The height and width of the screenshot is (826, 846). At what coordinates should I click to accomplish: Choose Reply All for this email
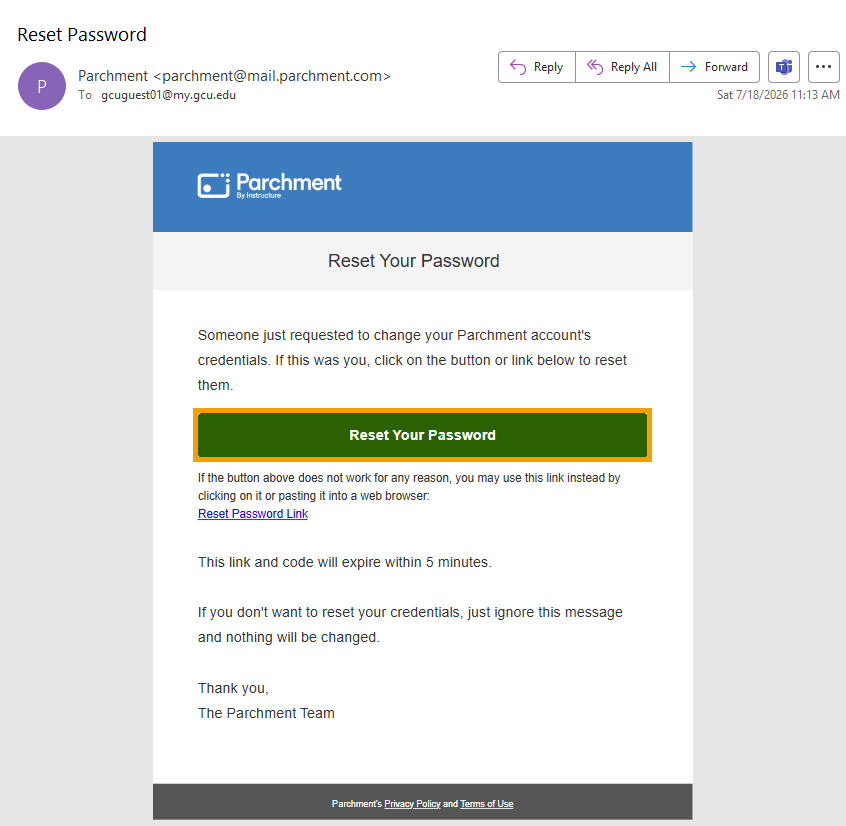click(x=622, y=67)
